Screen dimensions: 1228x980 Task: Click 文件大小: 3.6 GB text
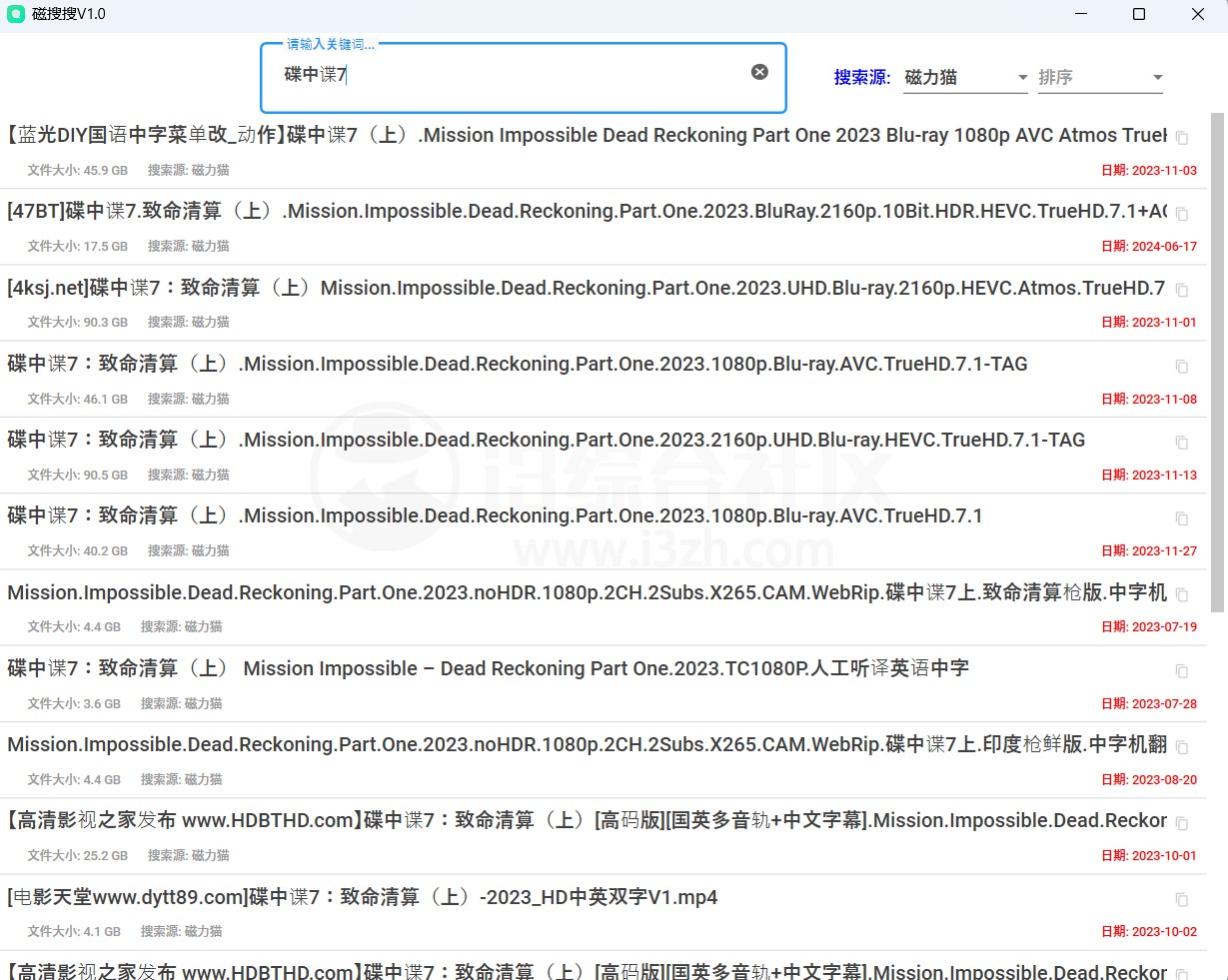(x=75, y=703)
